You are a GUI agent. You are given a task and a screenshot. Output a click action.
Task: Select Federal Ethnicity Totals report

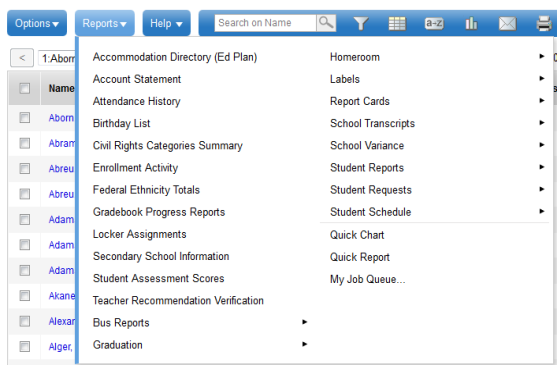coord(146,190)
